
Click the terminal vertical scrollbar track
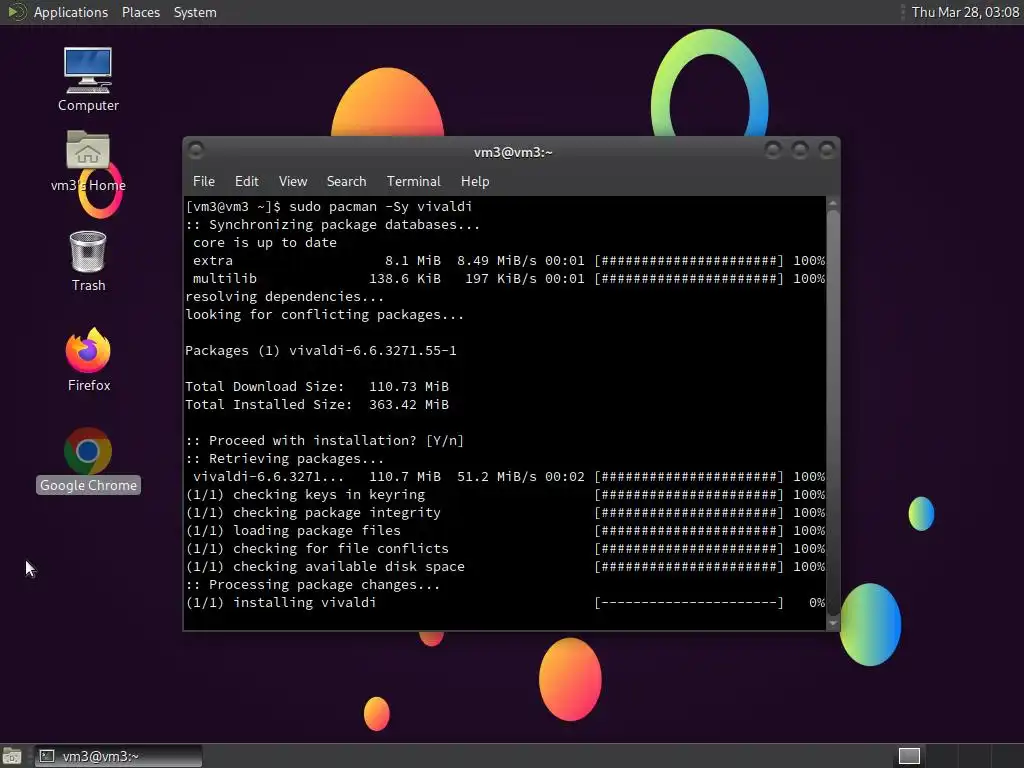coord(833,413)
